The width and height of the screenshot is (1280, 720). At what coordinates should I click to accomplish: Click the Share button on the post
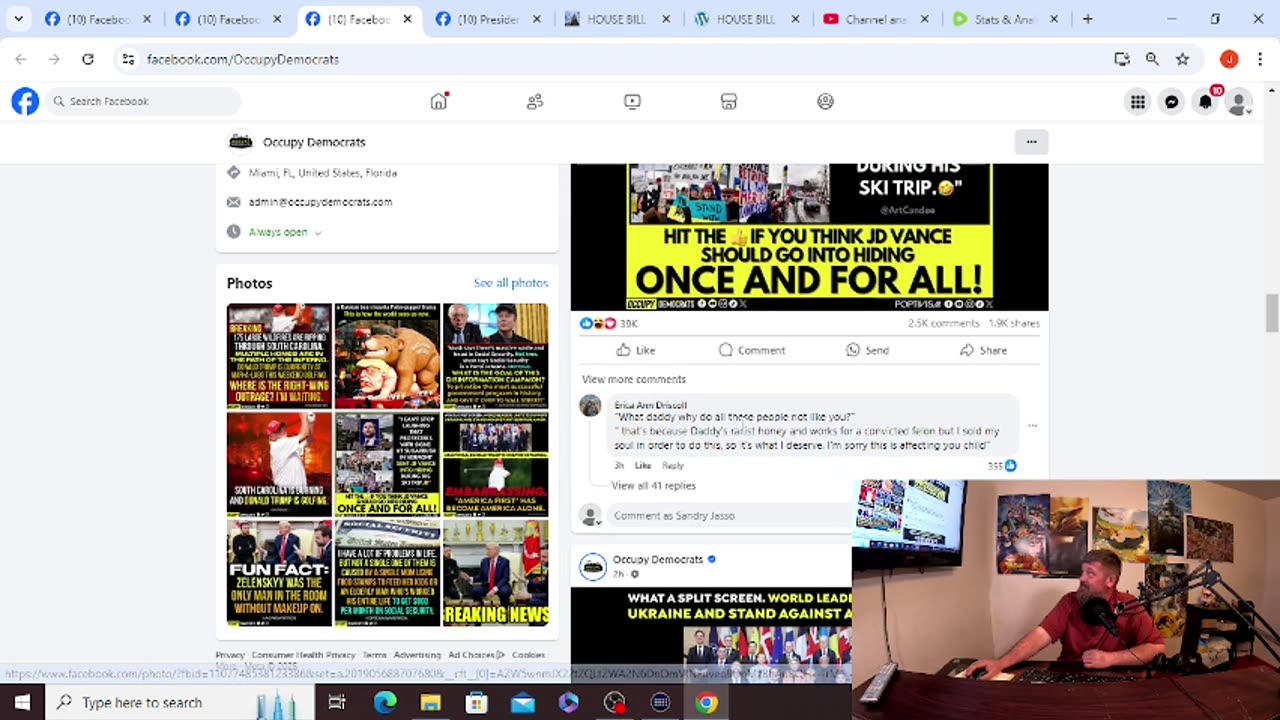pyautogui.click(x=983, y=350)
